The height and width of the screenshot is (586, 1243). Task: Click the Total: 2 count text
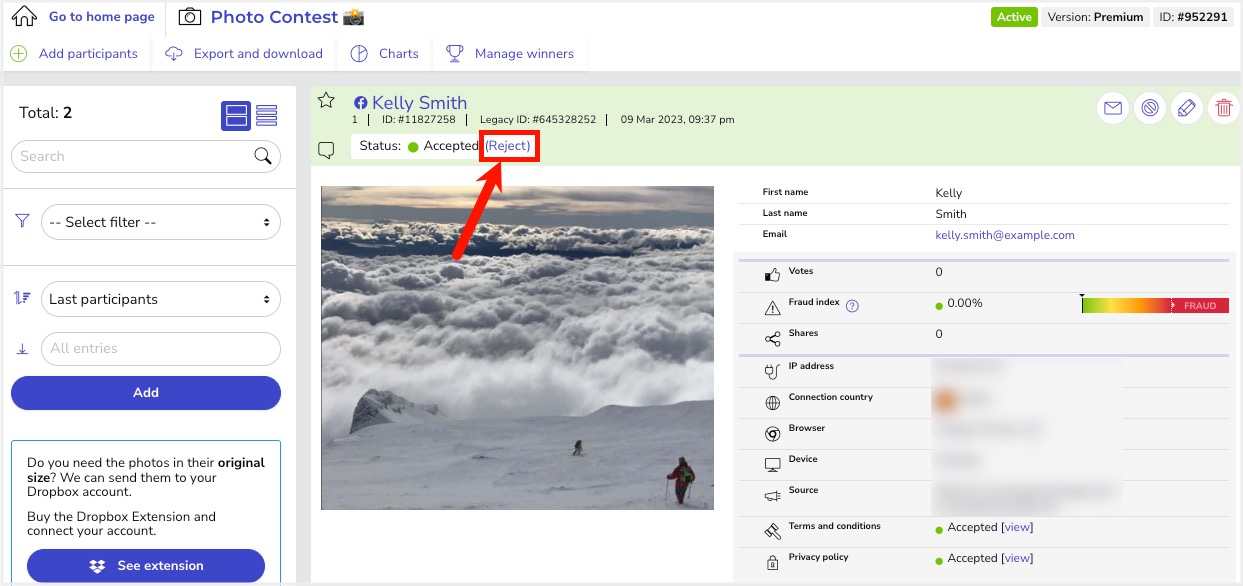coord(46,113)
